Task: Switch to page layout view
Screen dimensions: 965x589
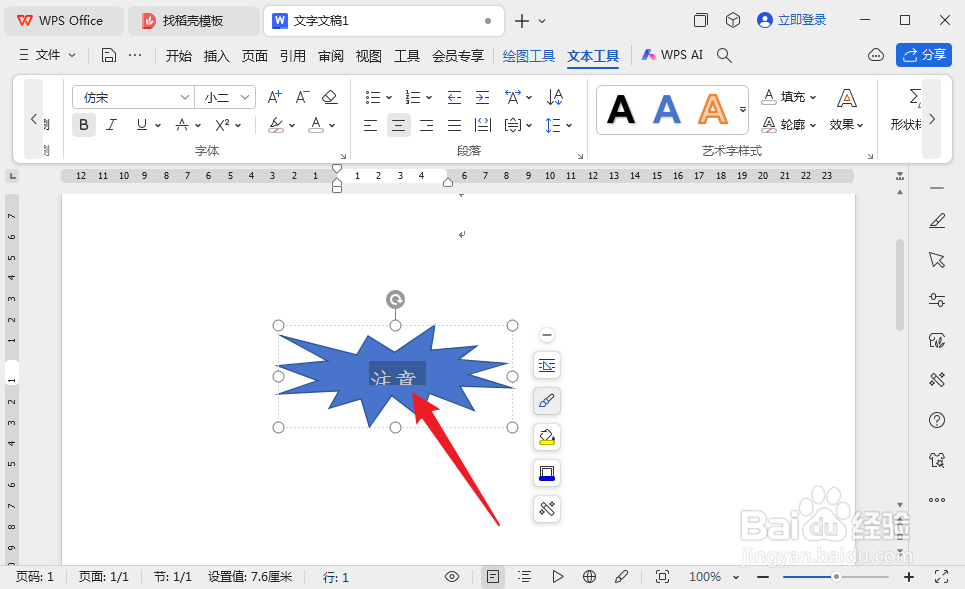Action: point(492,577)
